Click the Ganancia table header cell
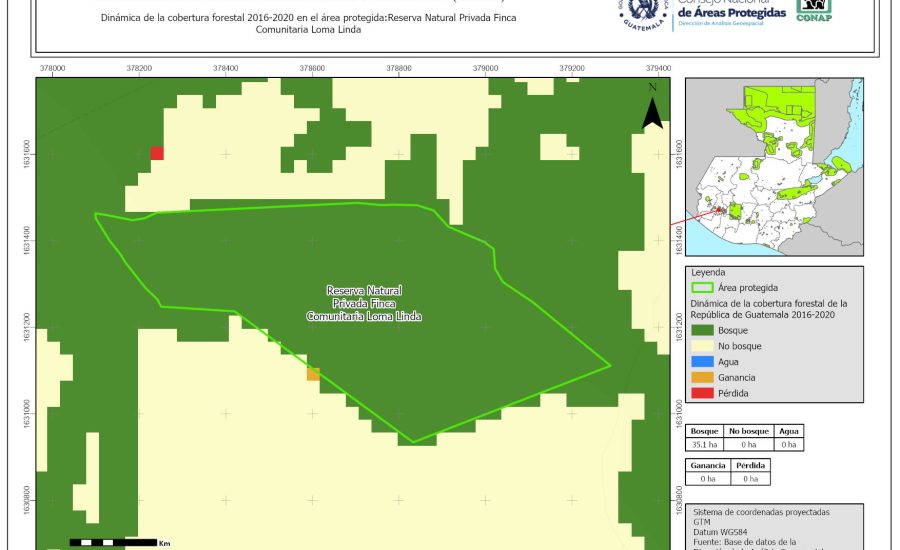Viewport: 900px width, 550px height. (707, 466)
